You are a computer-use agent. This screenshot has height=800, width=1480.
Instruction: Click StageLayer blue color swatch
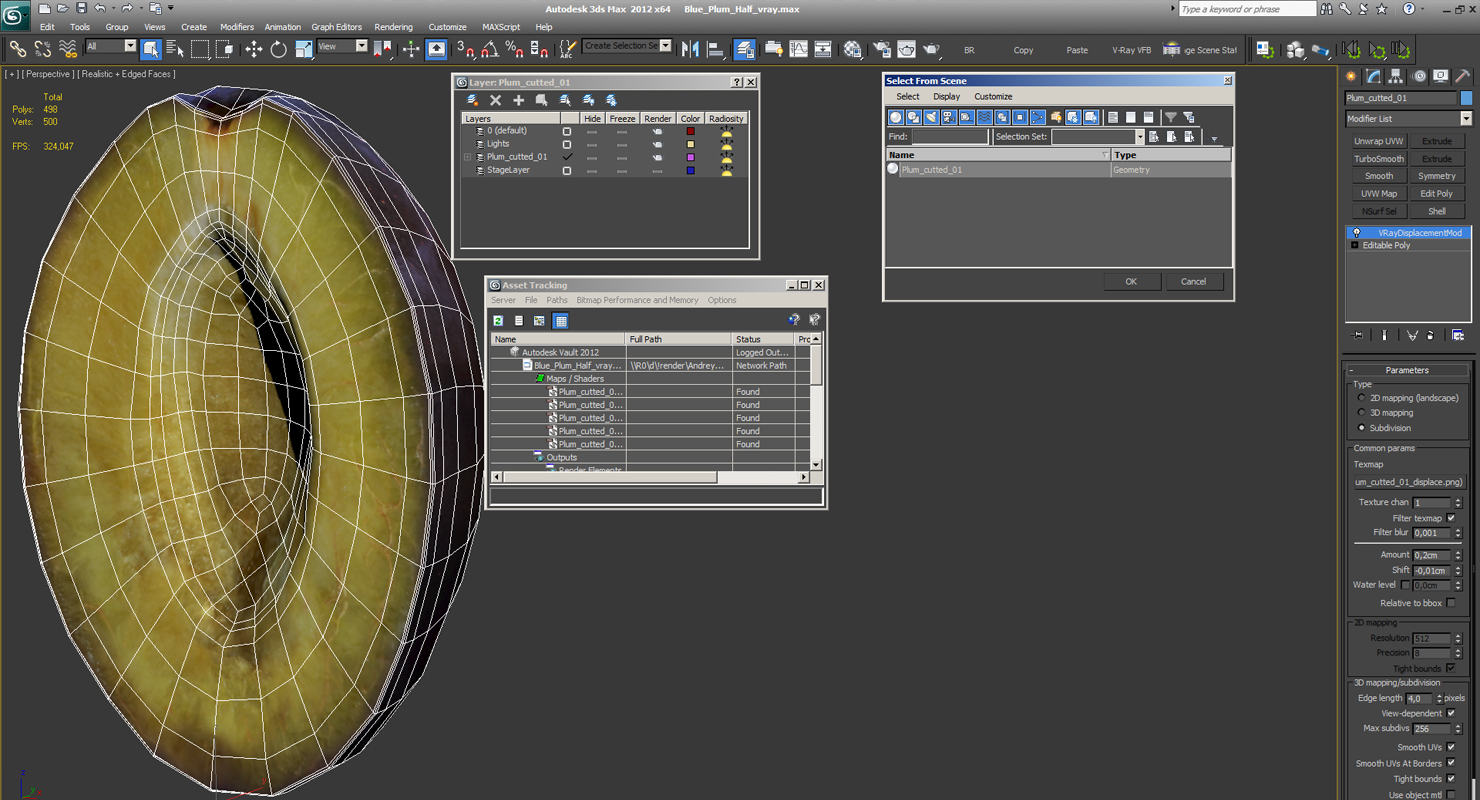[690, 170]
